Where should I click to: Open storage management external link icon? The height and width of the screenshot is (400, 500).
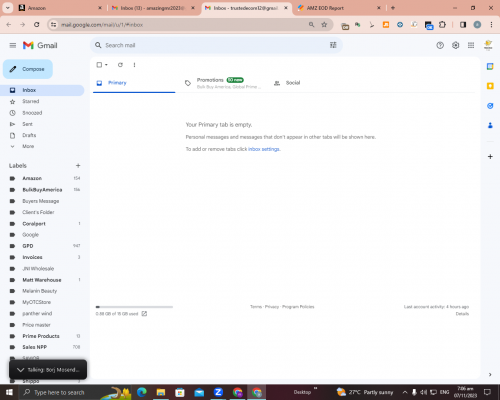click(x=144, y=314)
